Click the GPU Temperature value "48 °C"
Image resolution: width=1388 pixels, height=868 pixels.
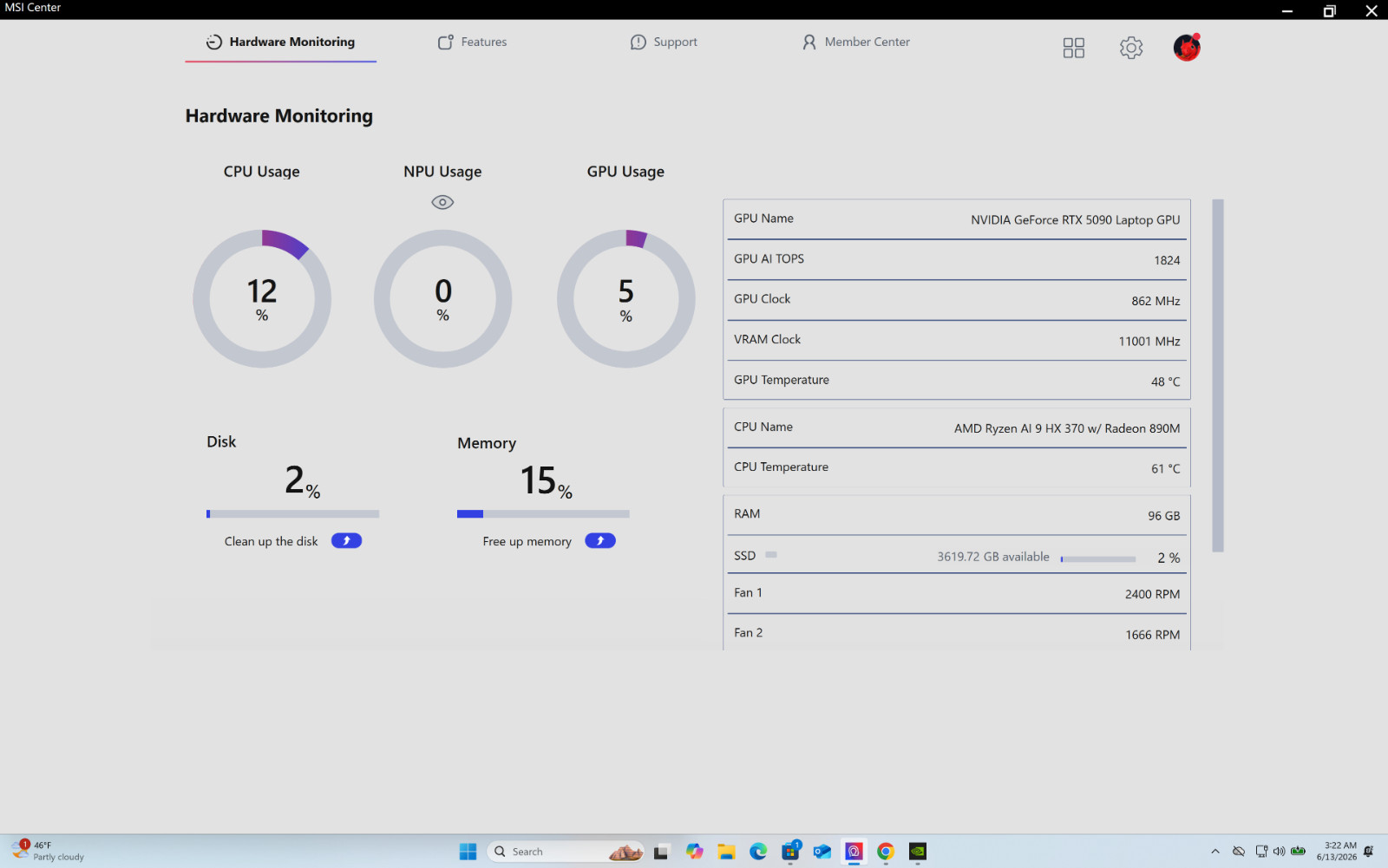[x=1166, y=382]
